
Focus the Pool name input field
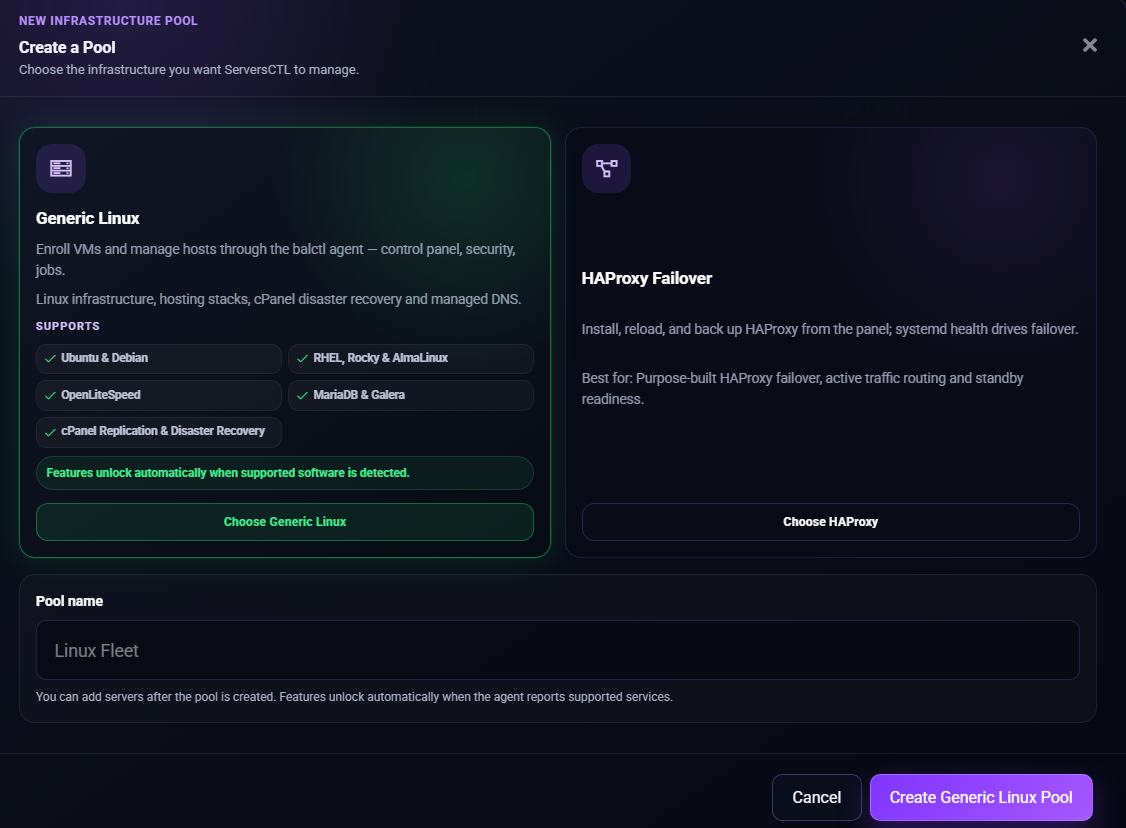(x=557, y=650)
